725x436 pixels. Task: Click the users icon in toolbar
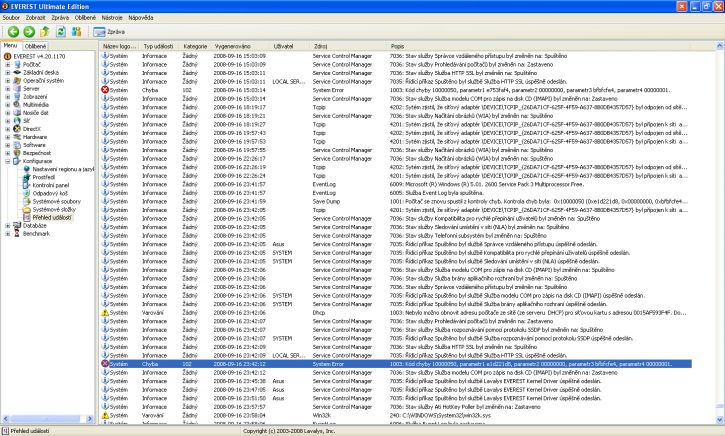pyautogui.click(x=76, y=31)
